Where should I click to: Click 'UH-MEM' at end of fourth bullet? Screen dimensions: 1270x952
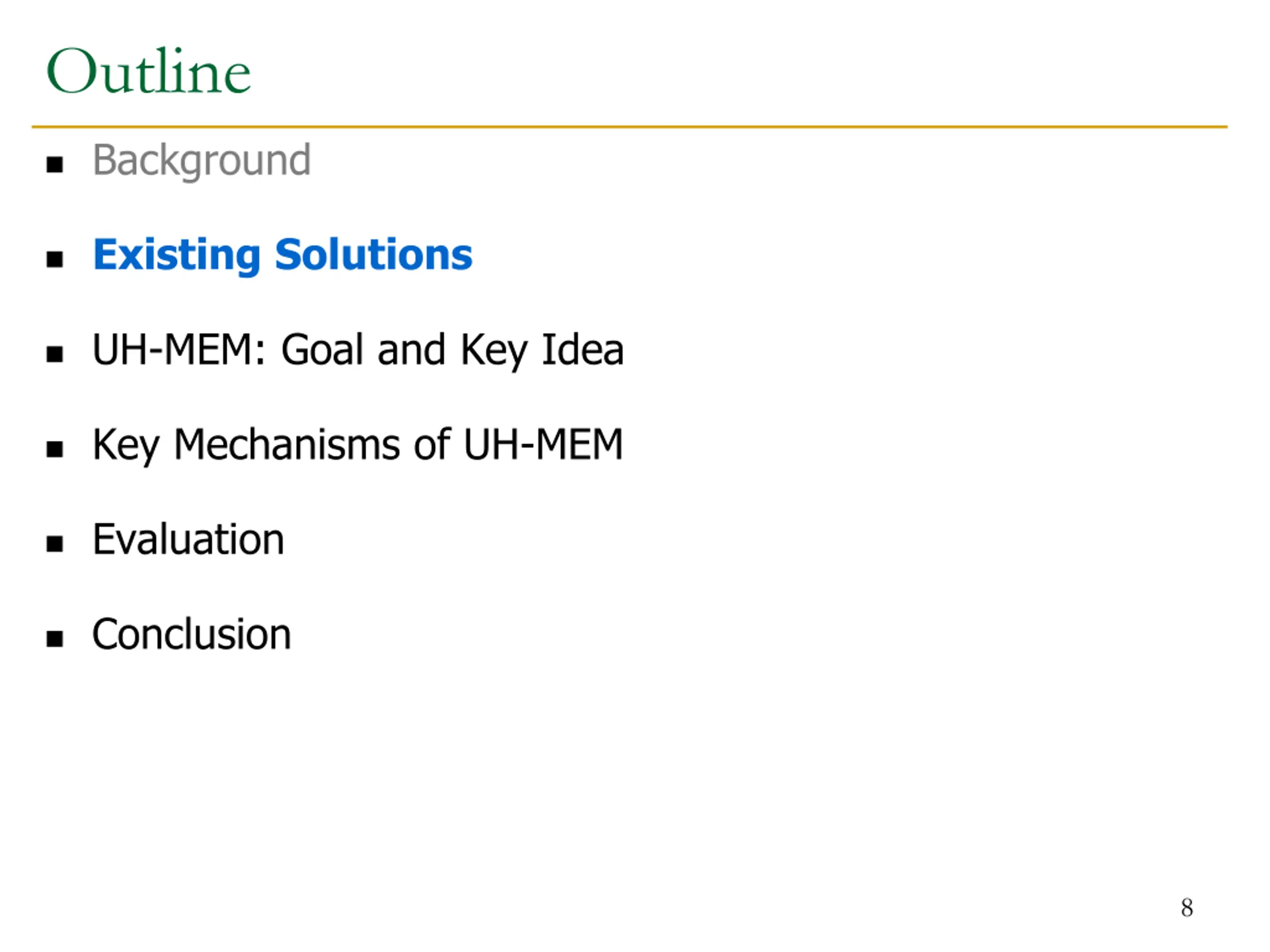[543, 444]
